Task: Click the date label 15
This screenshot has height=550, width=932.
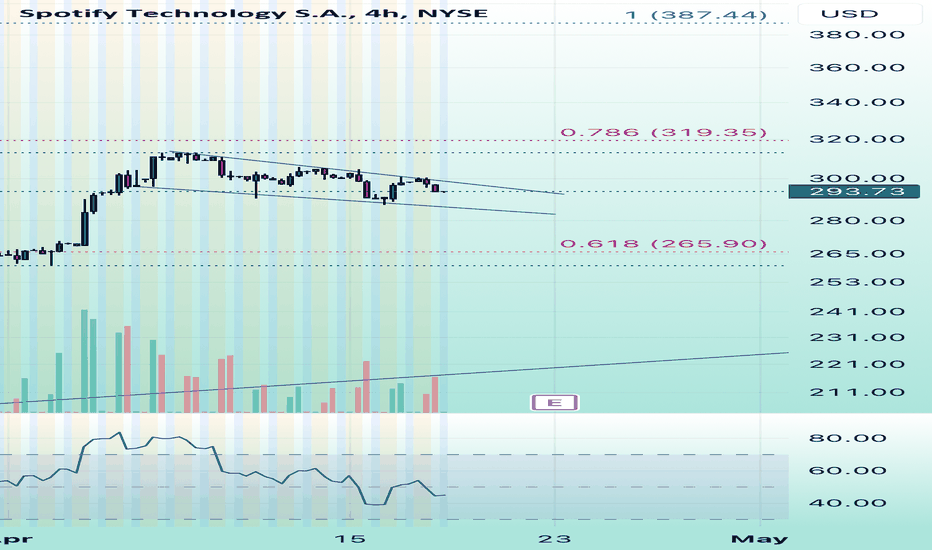Action: pyautogui.click(x=350, y=539)
